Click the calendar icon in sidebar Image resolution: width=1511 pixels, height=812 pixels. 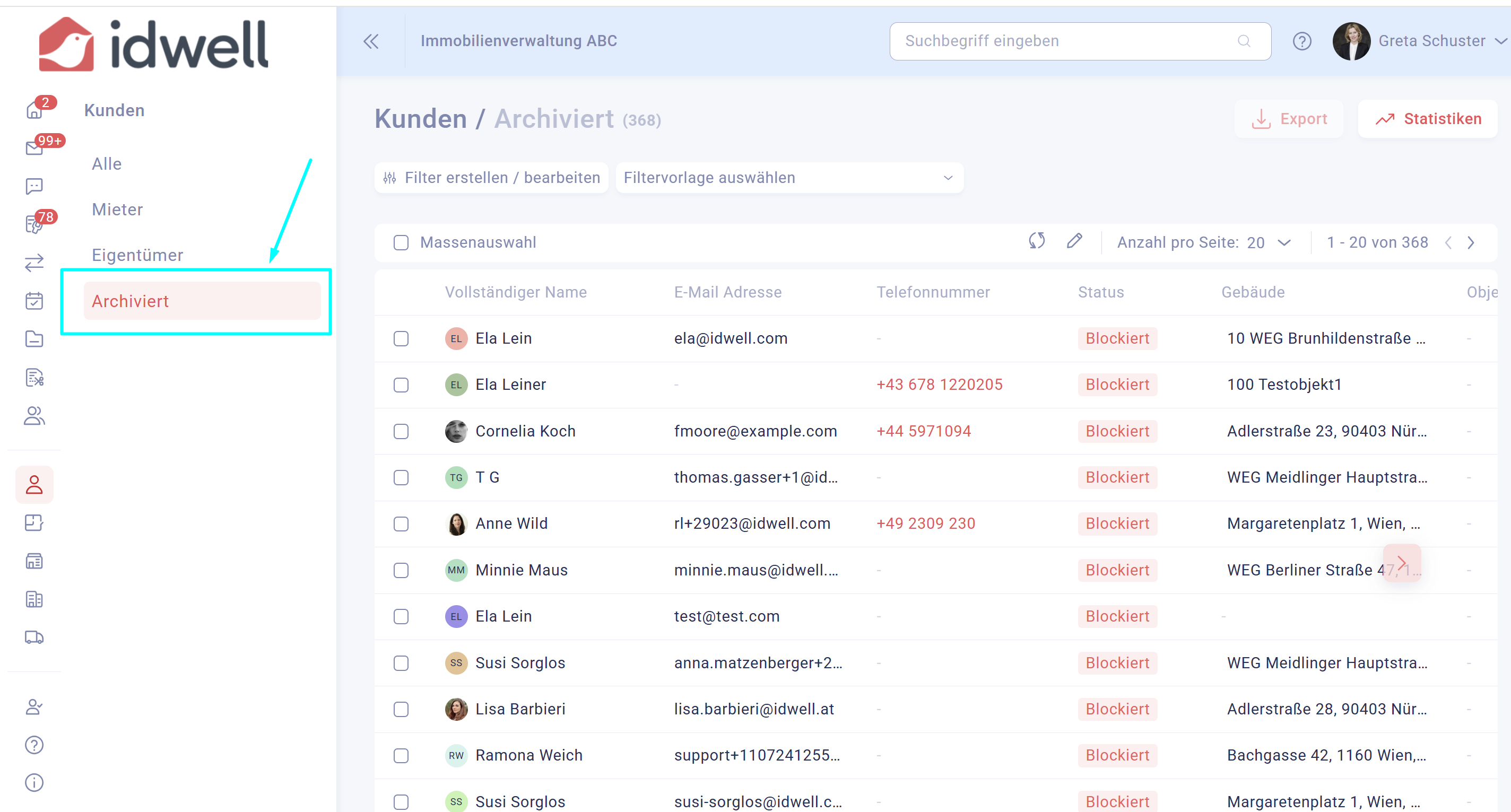pyautogui.click(x=34, y=301)
